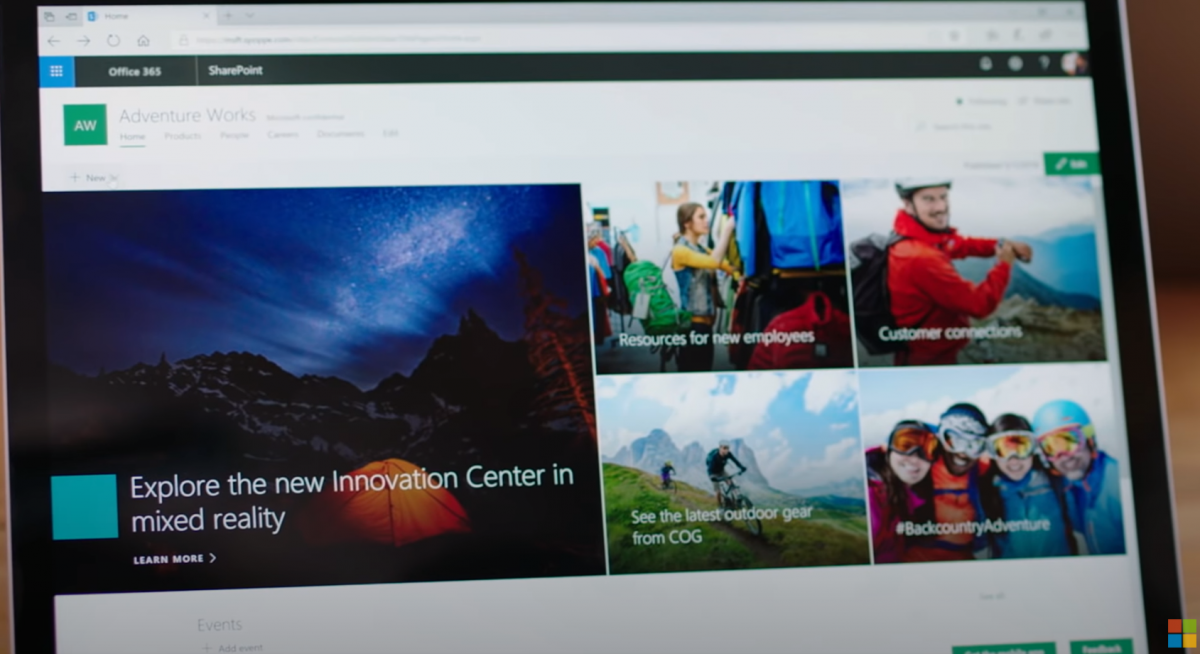Click SharePoint in the top bar
The height and width of the screenshot is (654, 1200).
(236, 70)
